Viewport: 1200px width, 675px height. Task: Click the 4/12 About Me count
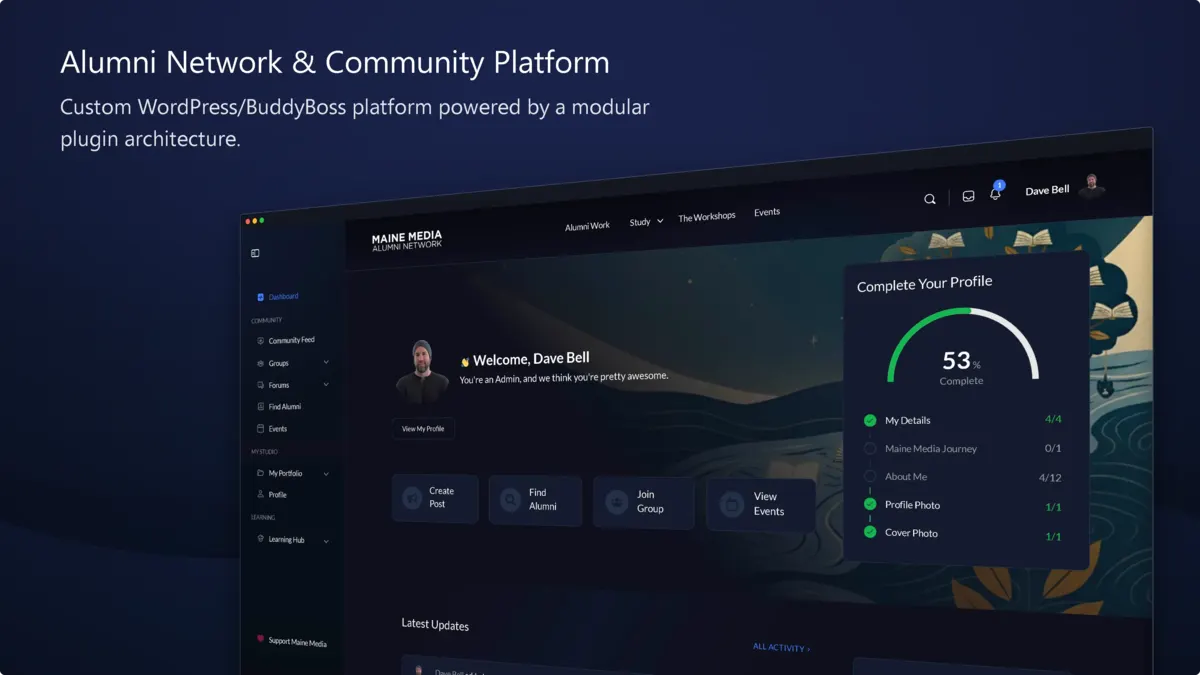pyautogui.click(x=1050, y=478)
